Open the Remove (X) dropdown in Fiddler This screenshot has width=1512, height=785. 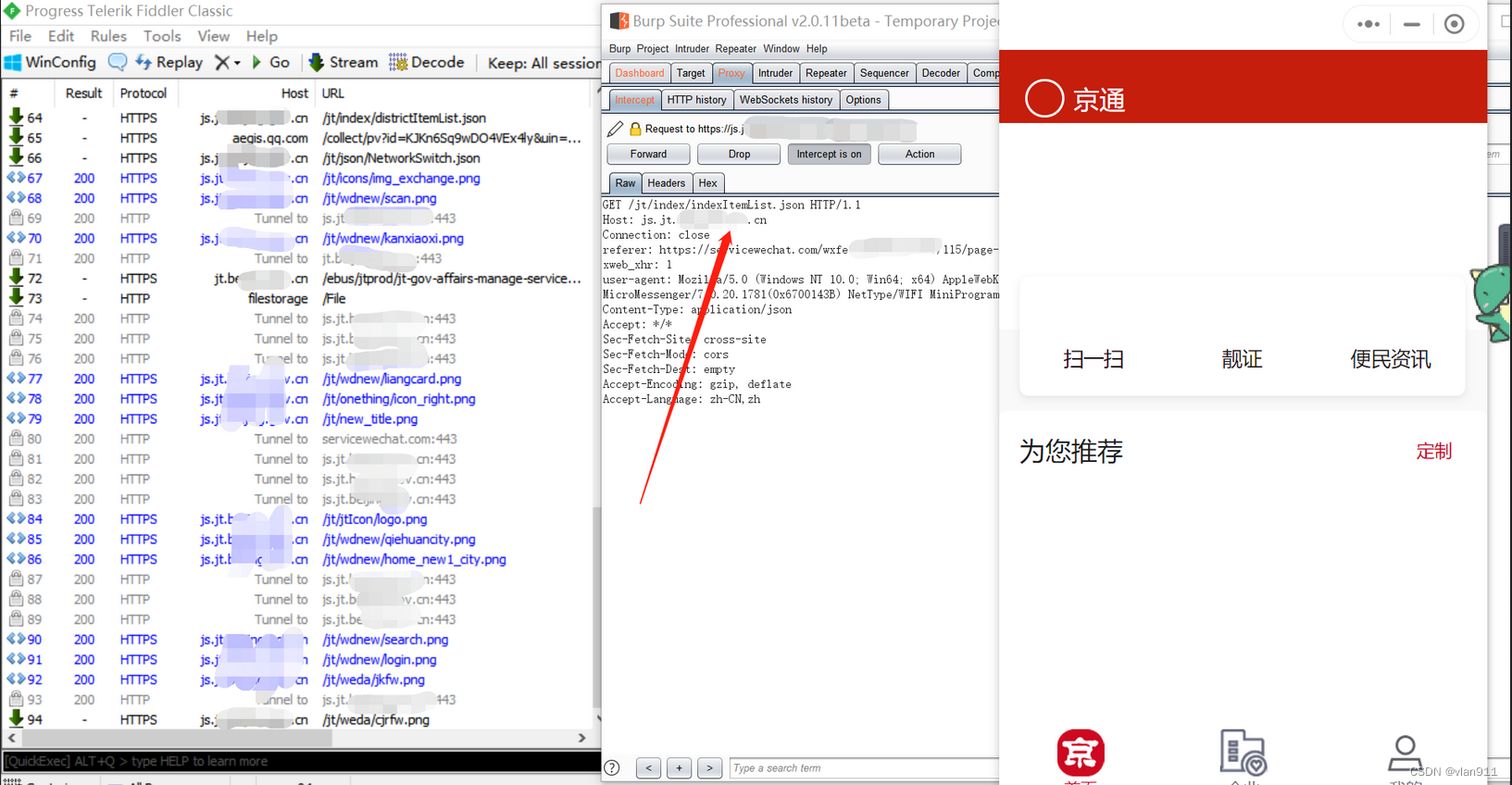pos(227,62)
